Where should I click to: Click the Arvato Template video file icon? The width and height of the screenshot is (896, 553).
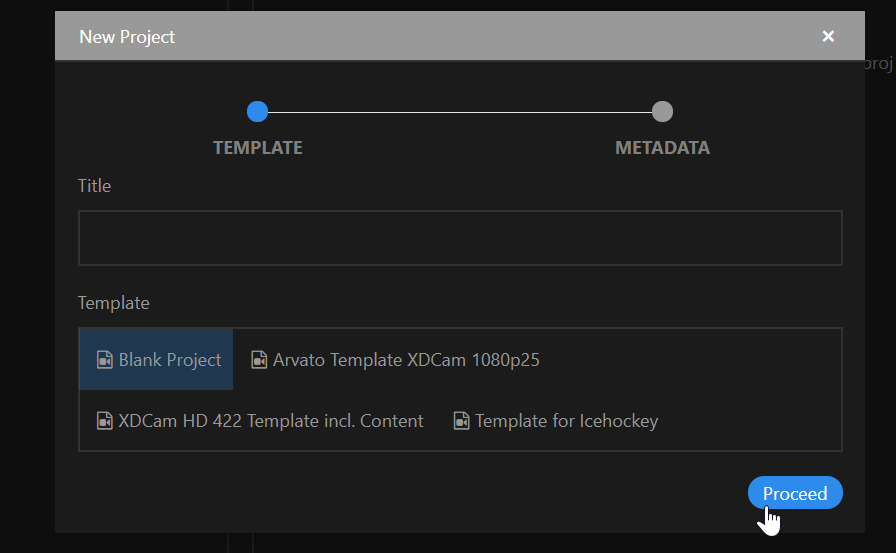point(259,360)
